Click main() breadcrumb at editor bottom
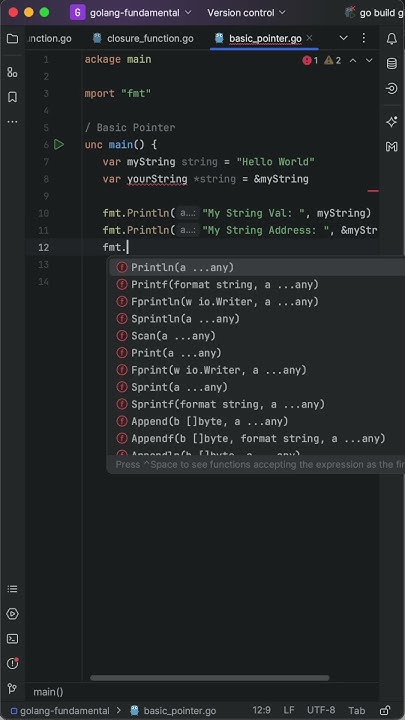The height and width of the screenshot is (720, 405). click(48, 692)
